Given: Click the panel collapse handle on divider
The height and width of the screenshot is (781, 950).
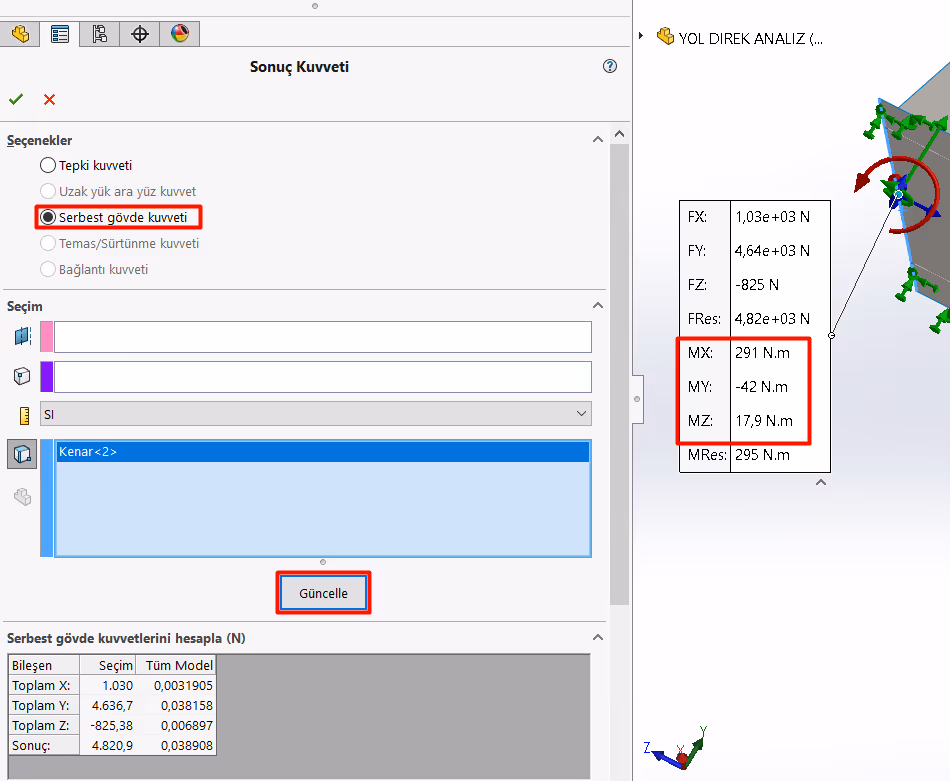Looking at the screenshot, I should [x=637, y=399].
